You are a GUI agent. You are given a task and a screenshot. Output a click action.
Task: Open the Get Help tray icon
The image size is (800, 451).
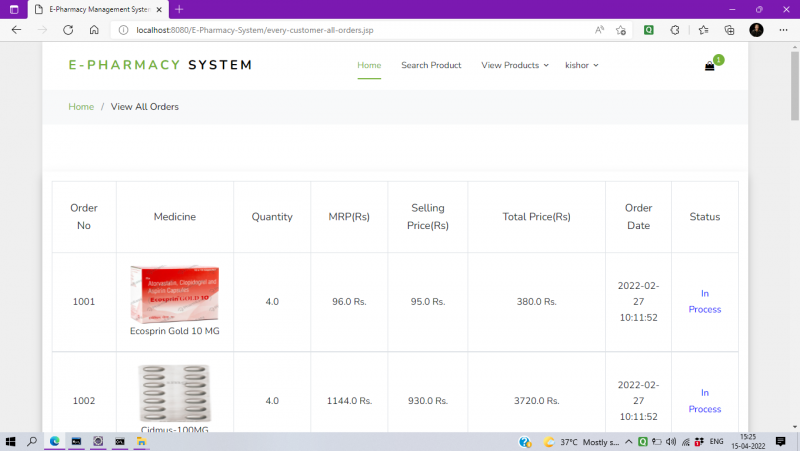[525, 442]
